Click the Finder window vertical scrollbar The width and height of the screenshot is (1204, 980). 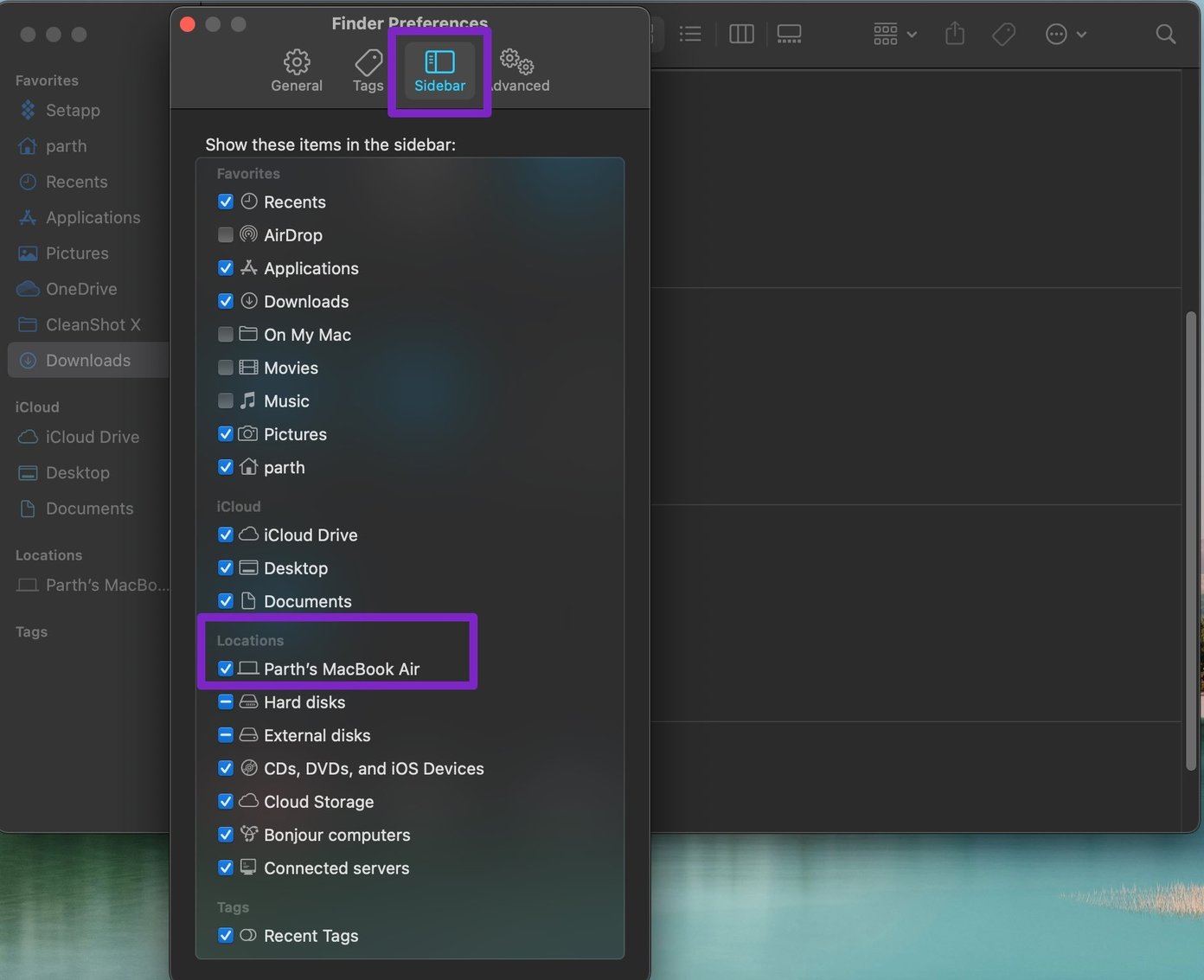click(1191, 541)
